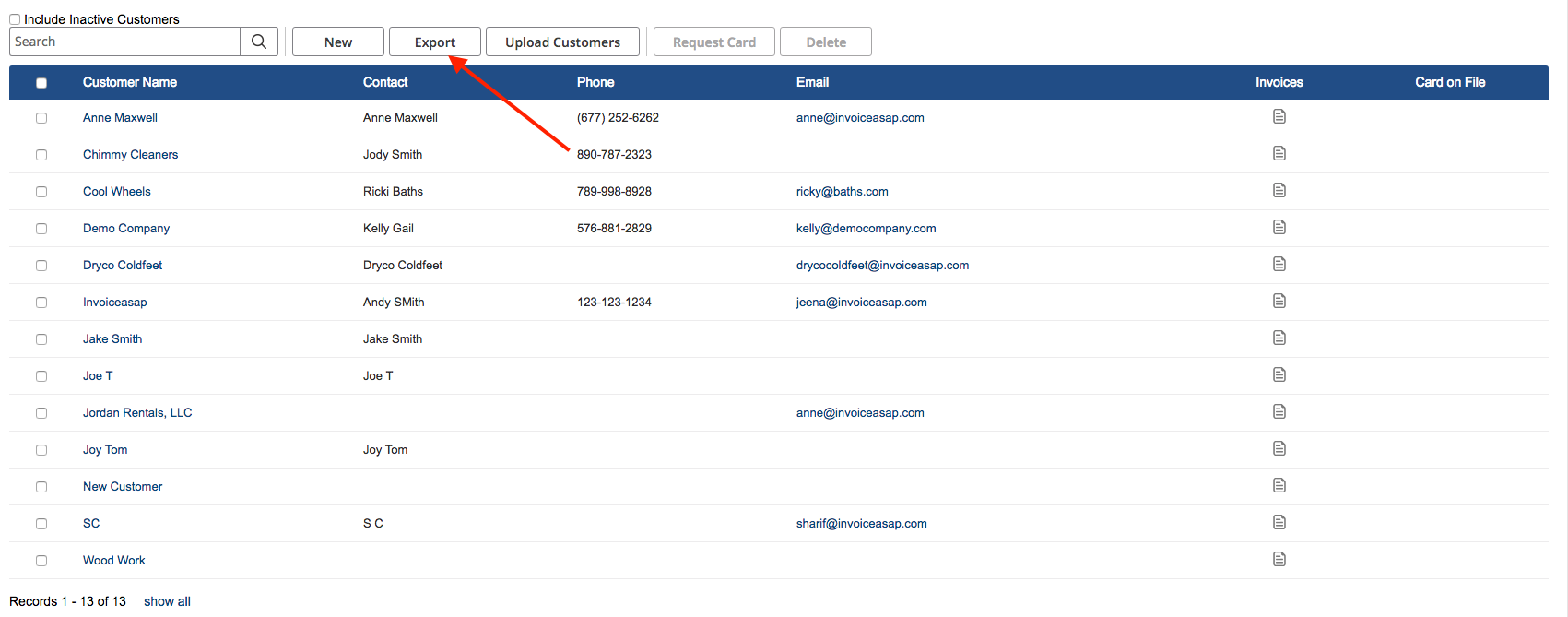The height and width of the screenshot is (617, 1568).
Task: Enable Include Inactive Customers checkbox
Action: [15, 19]
